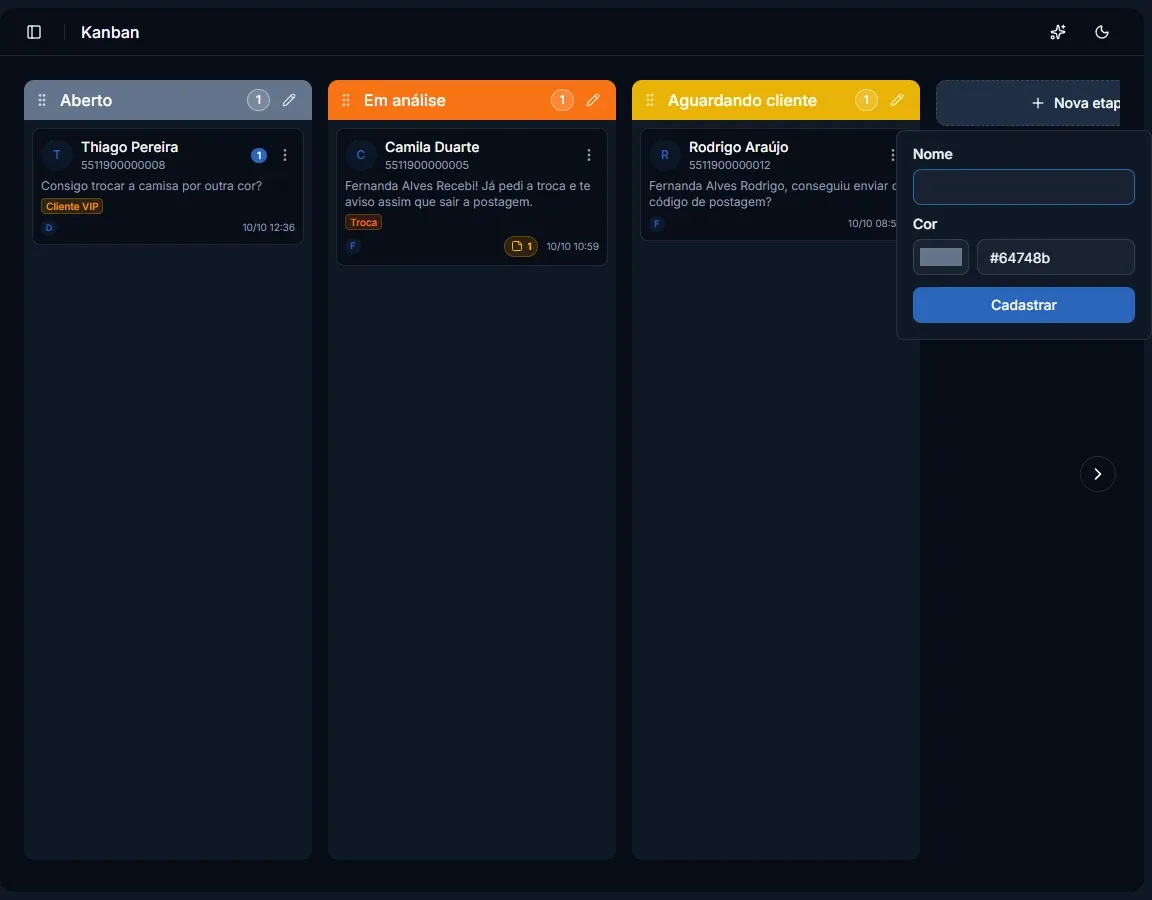Click assignee F avatar on Camila card
This screenshot has width=1152, height=900.
point(353,246)
